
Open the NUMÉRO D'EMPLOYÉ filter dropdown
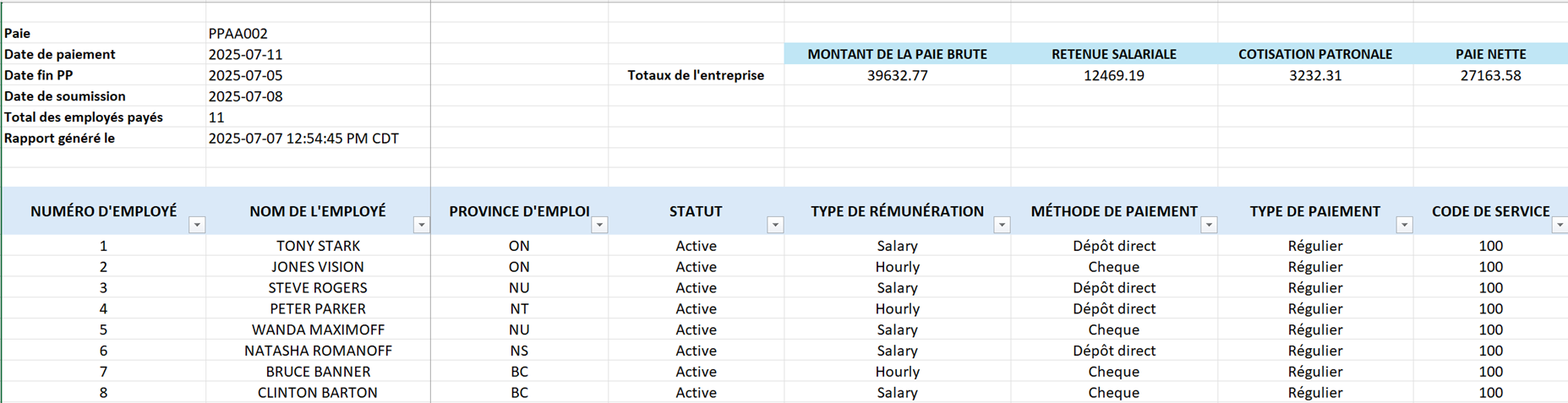coord(197,225)
